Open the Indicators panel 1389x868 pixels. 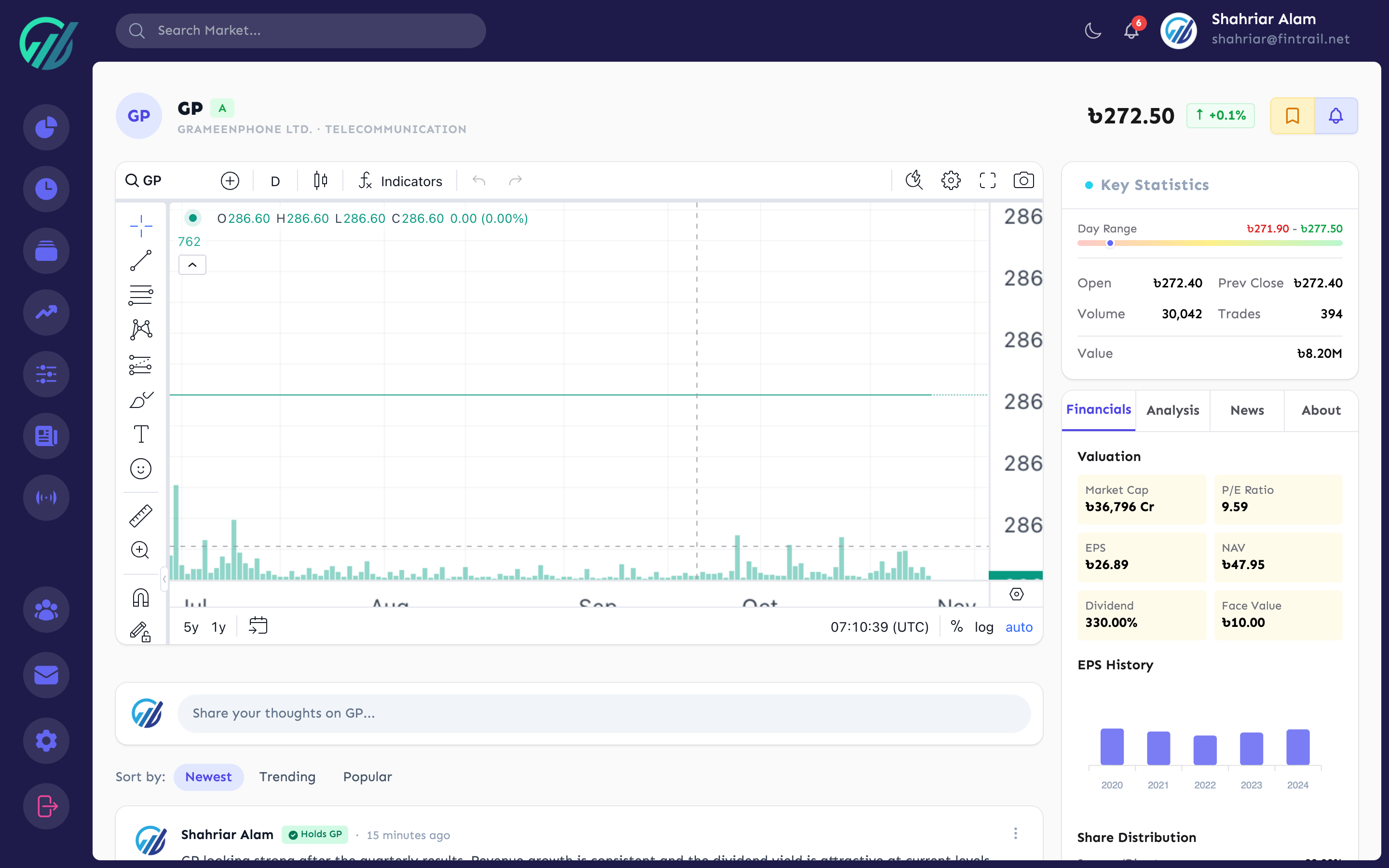(401, 180)
